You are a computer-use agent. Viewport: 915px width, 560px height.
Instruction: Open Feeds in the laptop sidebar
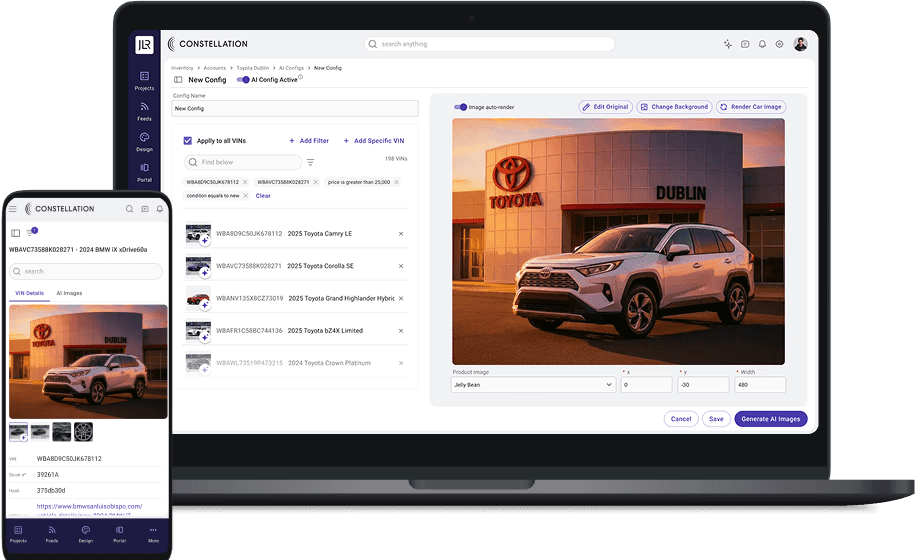tap(144, 111)
